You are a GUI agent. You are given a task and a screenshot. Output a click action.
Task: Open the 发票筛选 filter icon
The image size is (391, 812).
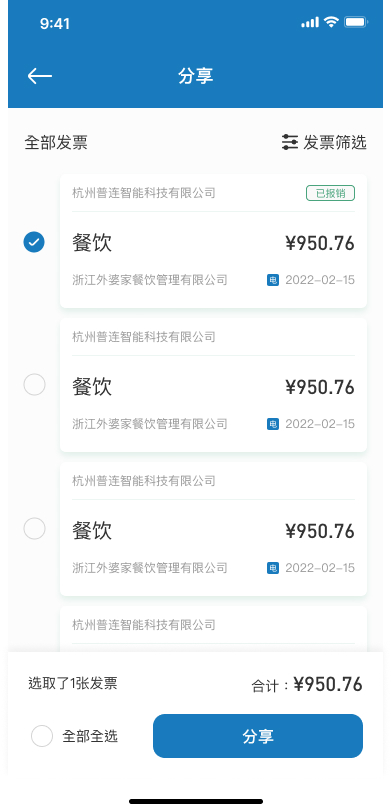[x=289, y=142]
